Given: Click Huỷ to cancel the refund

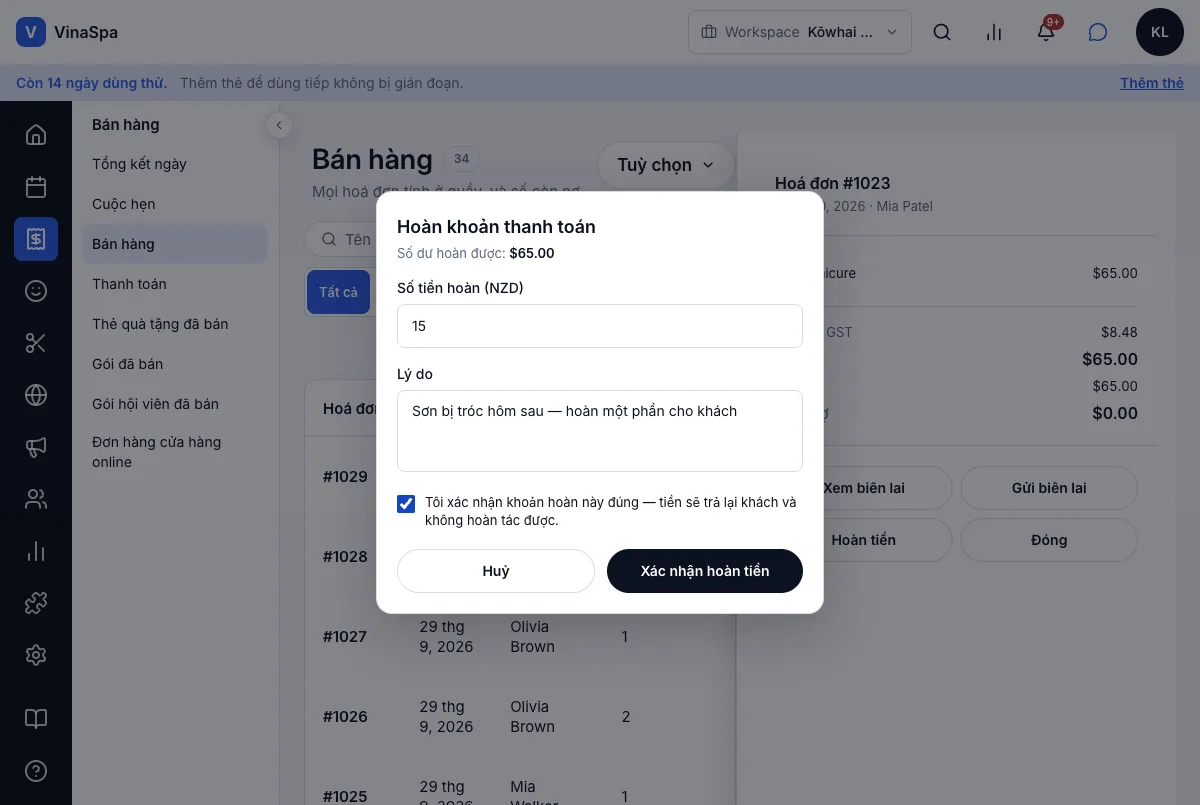Looking at the screenshot, I should (496, 571).
